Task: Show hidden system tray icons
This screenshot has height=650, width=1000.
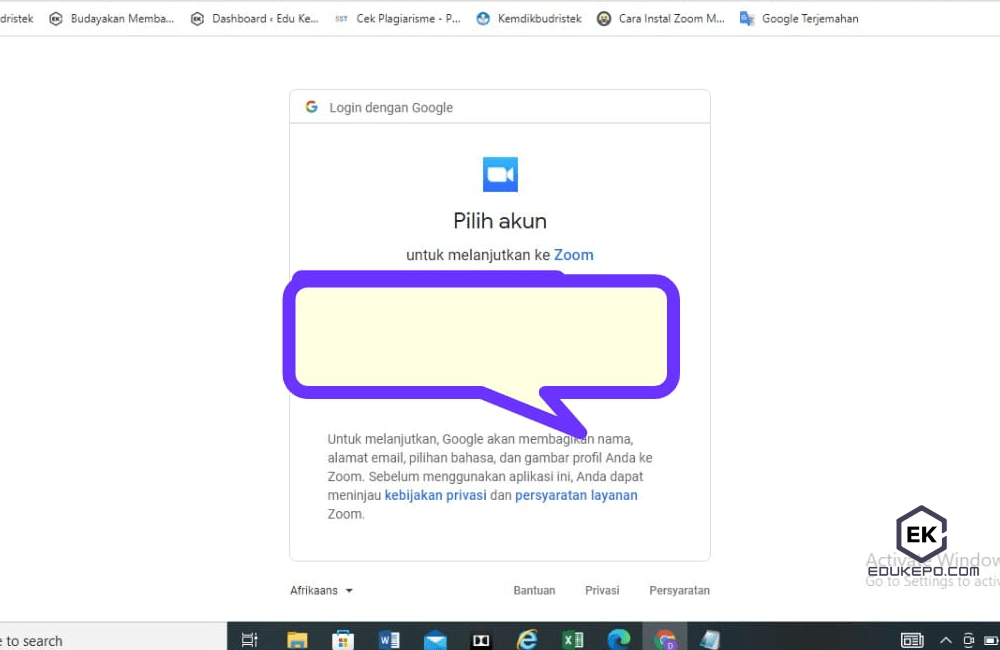Action: [x=945, y=640]
